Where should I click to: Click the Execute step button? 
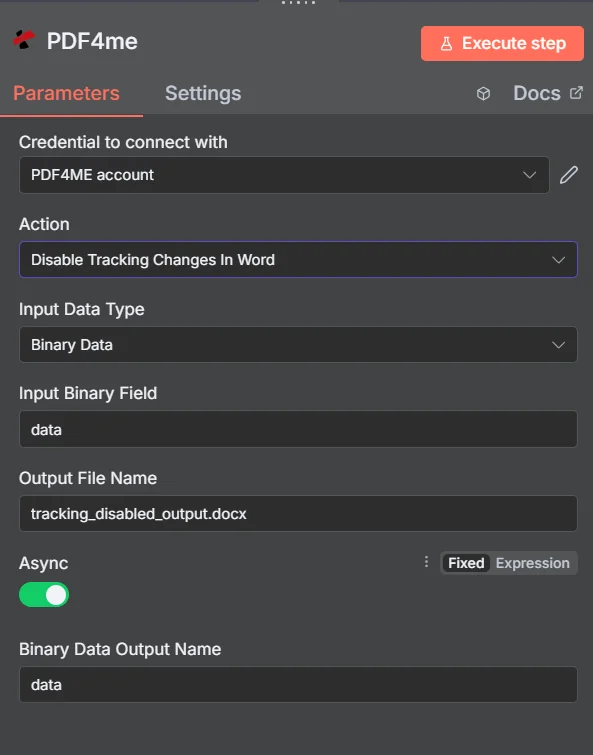502,43
